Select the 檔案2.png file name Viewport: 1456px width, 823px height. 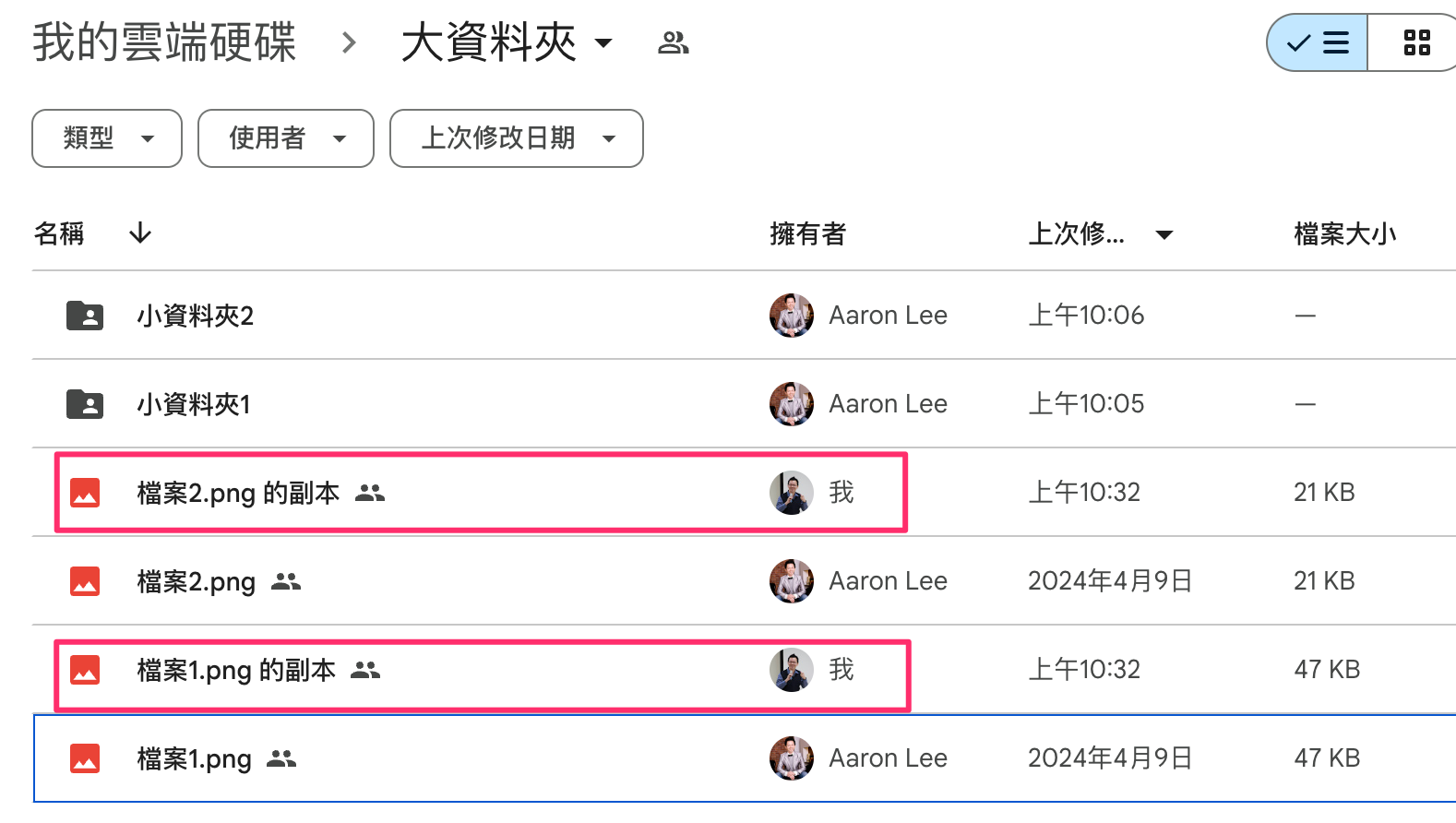click(x=196, y=581)
